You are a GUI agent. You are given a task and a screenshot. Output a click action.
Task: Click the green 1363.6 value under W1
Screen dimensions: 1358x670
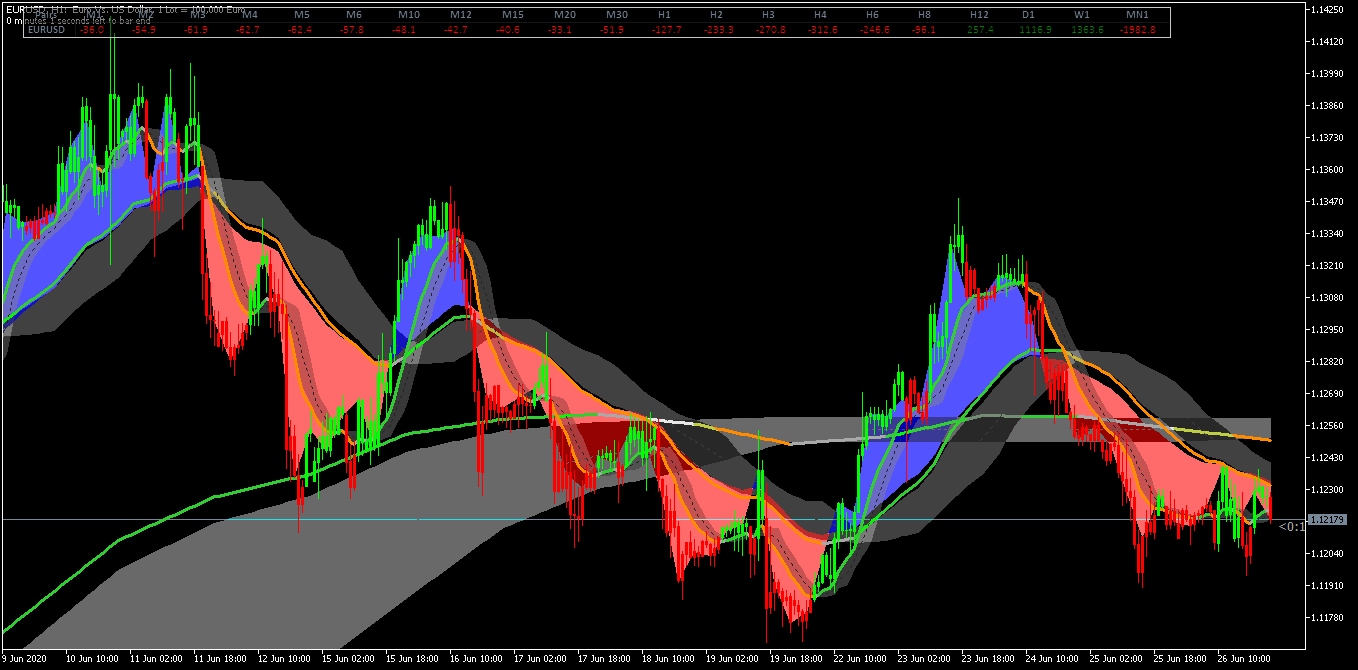click(1088, 30)
